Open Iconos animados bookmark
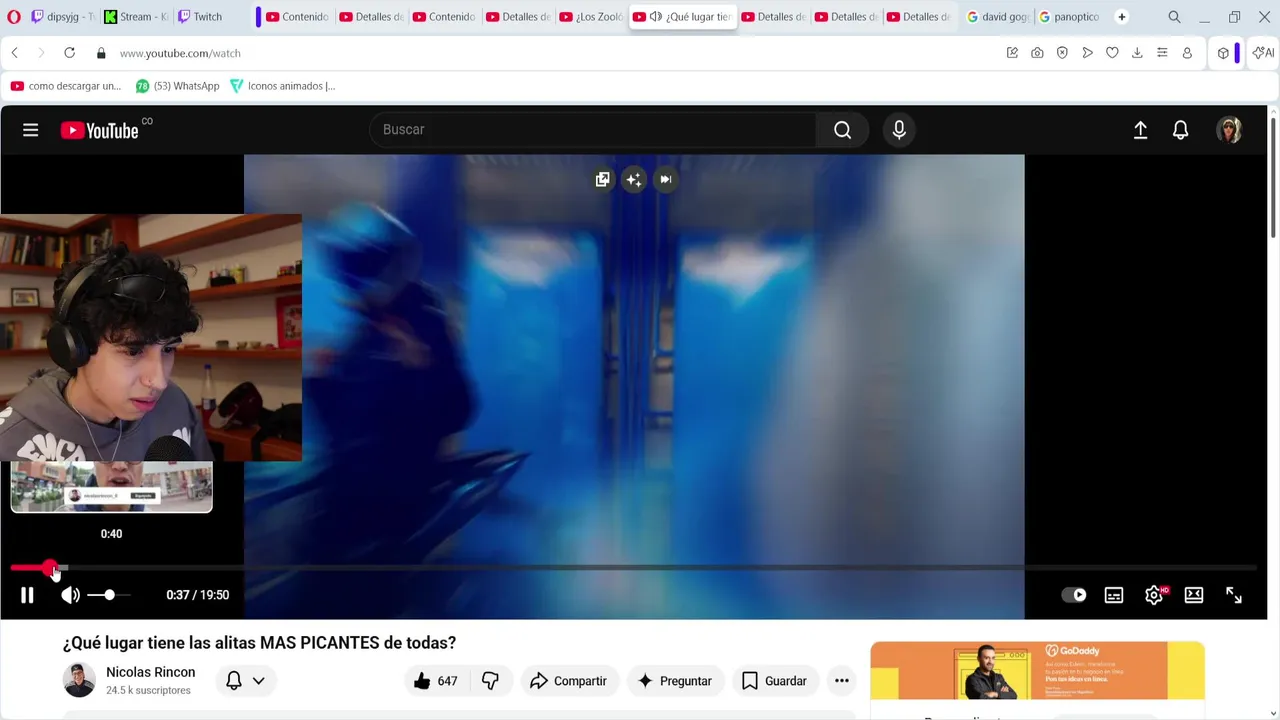This screenshot has height=720, width=1280. pyautogui.click(x=283, y=86)
